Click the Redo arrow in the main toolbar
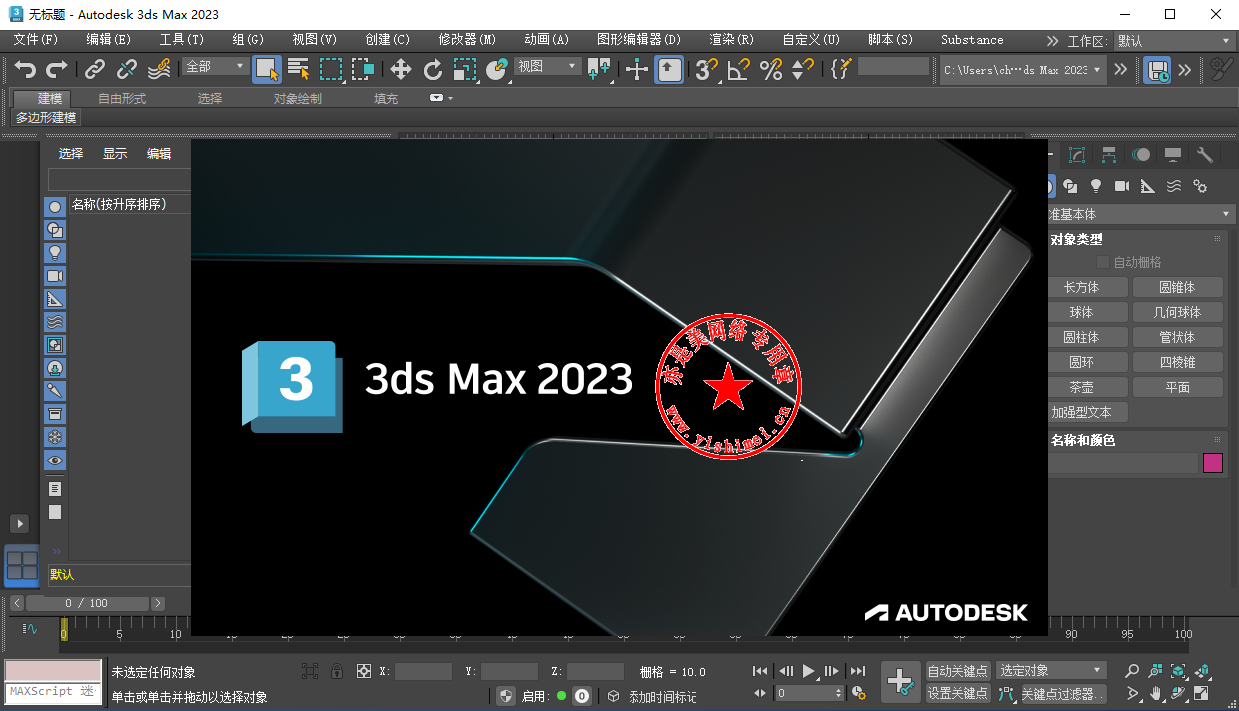The image size is (1239, 711). [57, 69]
